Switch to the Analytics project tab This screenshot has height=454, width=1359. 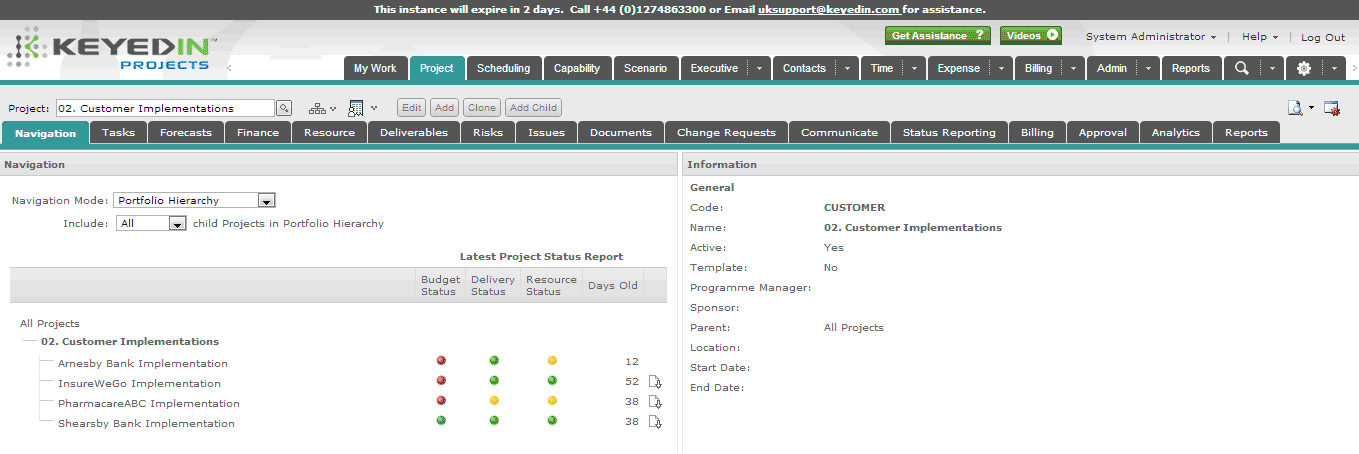[x=1175, y=132]
